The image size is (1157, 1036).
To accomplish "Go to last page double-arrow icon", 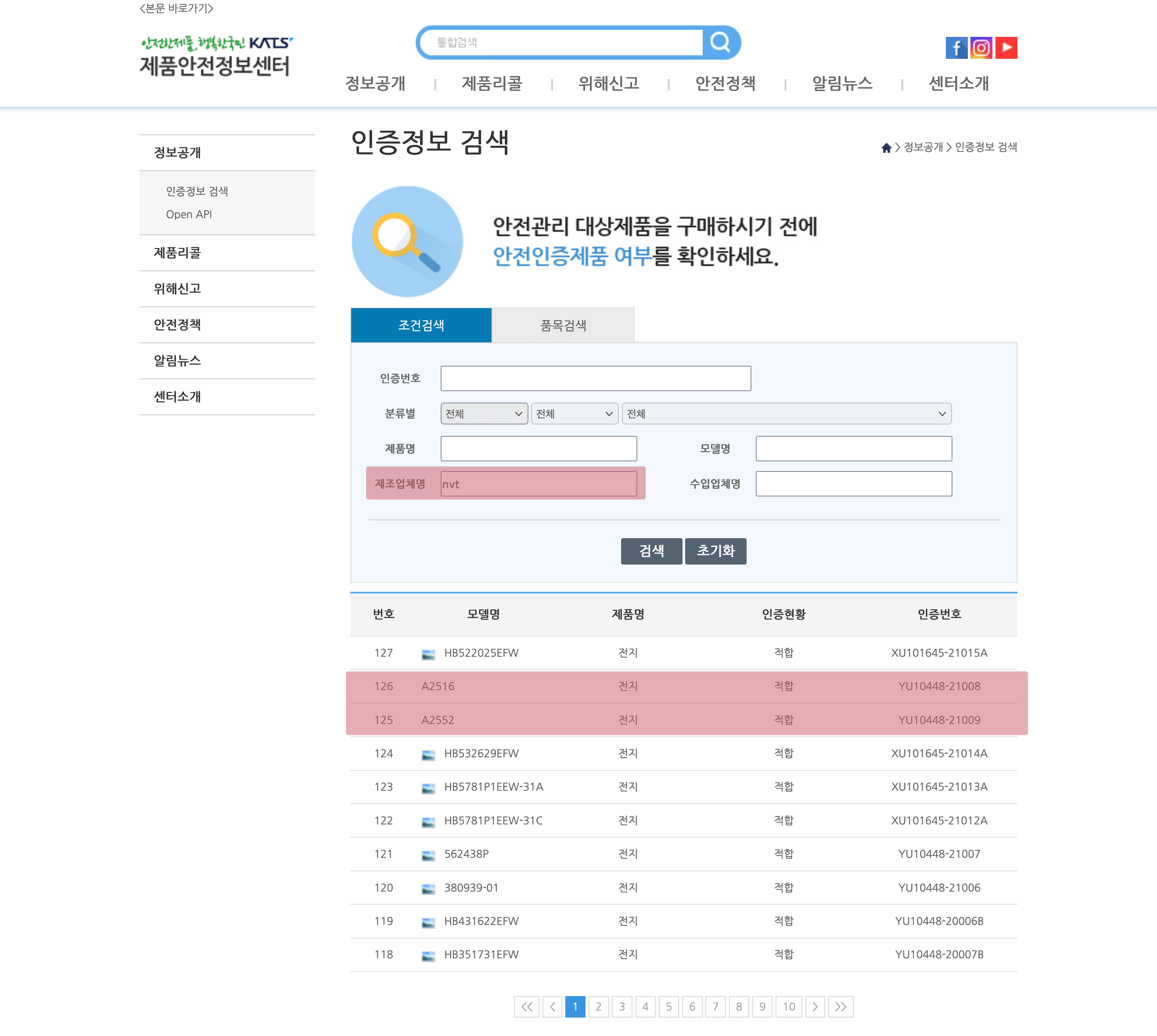I will point(841,1007).
